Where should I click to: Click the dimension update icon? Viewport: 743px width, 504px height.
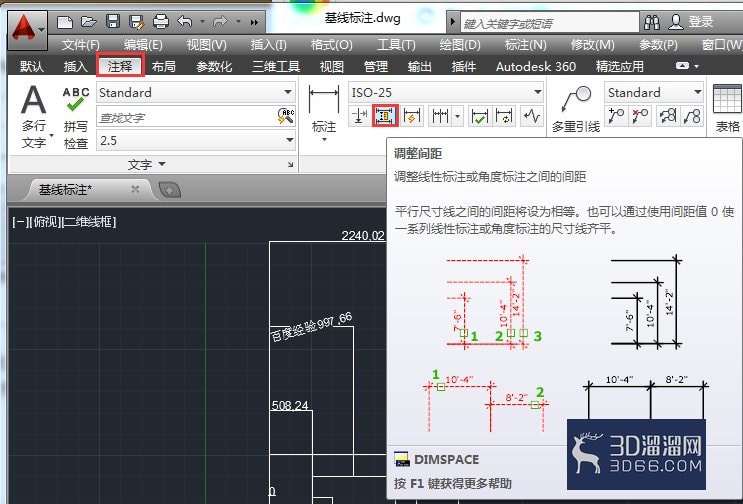coord(504,116)
